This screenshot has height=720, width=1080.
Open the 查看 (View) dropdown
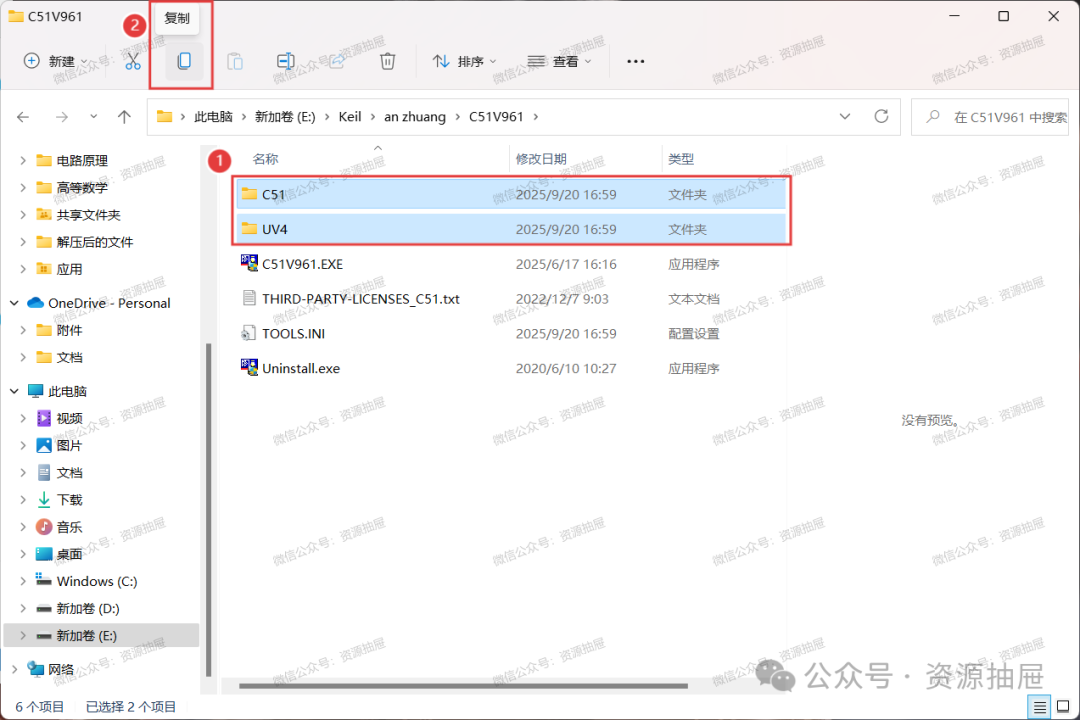point(559,61)
